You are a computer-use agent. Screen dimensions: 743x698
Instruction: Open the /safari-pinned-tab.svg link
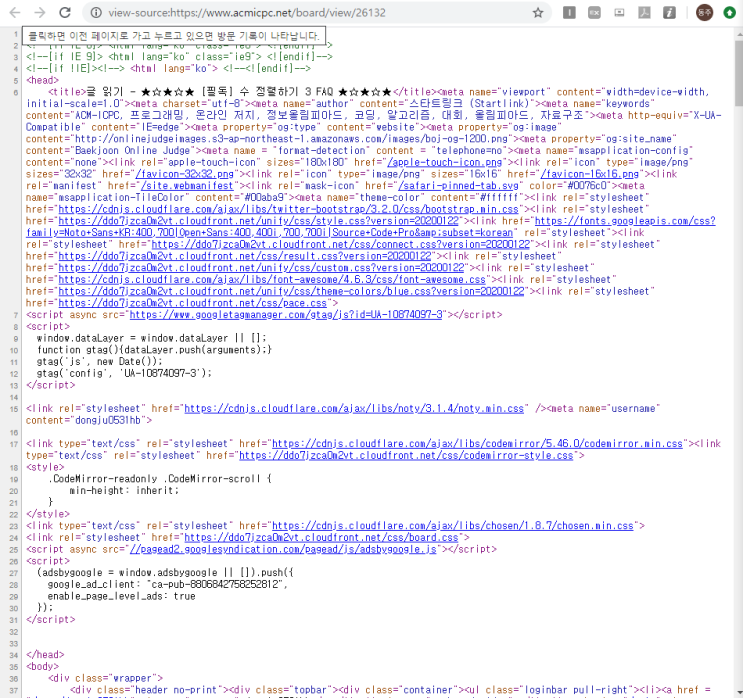458,186
